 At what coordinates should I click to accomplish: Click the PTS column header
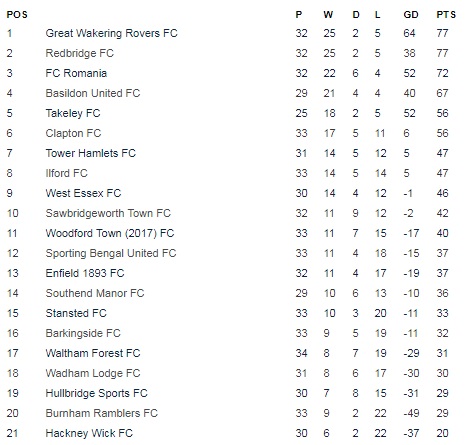pyautogui.click(x=446, y=15)
